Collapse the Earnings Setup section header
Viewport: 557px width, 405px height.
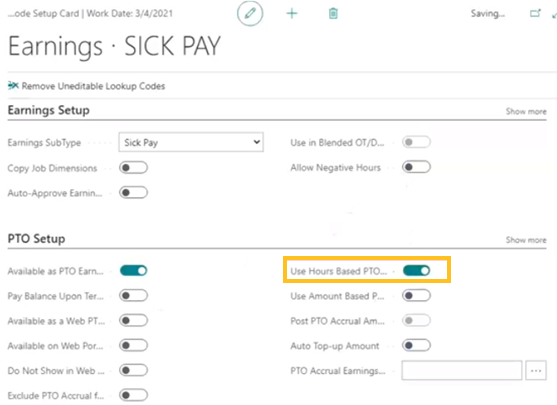tap(49, 110)
